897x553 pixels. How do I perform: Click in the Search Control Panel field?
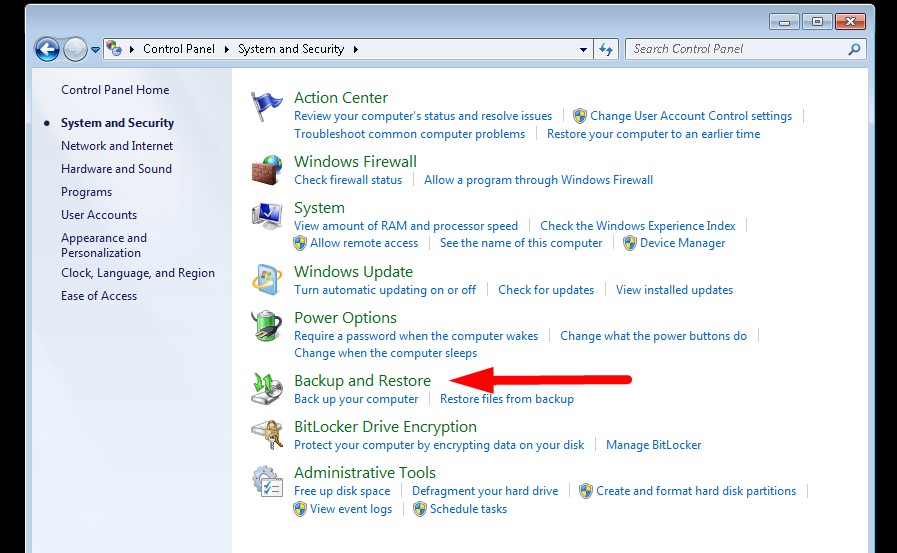[736, 49]
